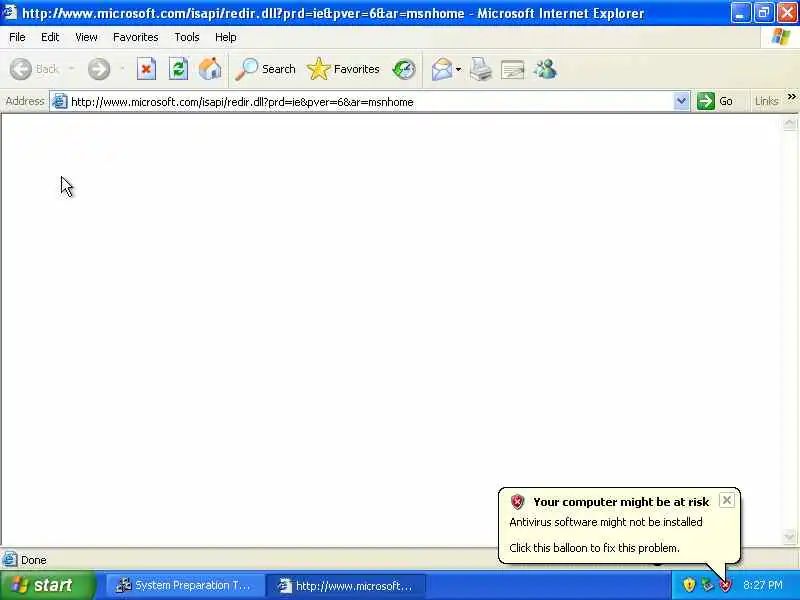Image resolution: width=800 pixels, height=600 pixels.
Task: Open the Help menu
Action: (x=226, y=37)
